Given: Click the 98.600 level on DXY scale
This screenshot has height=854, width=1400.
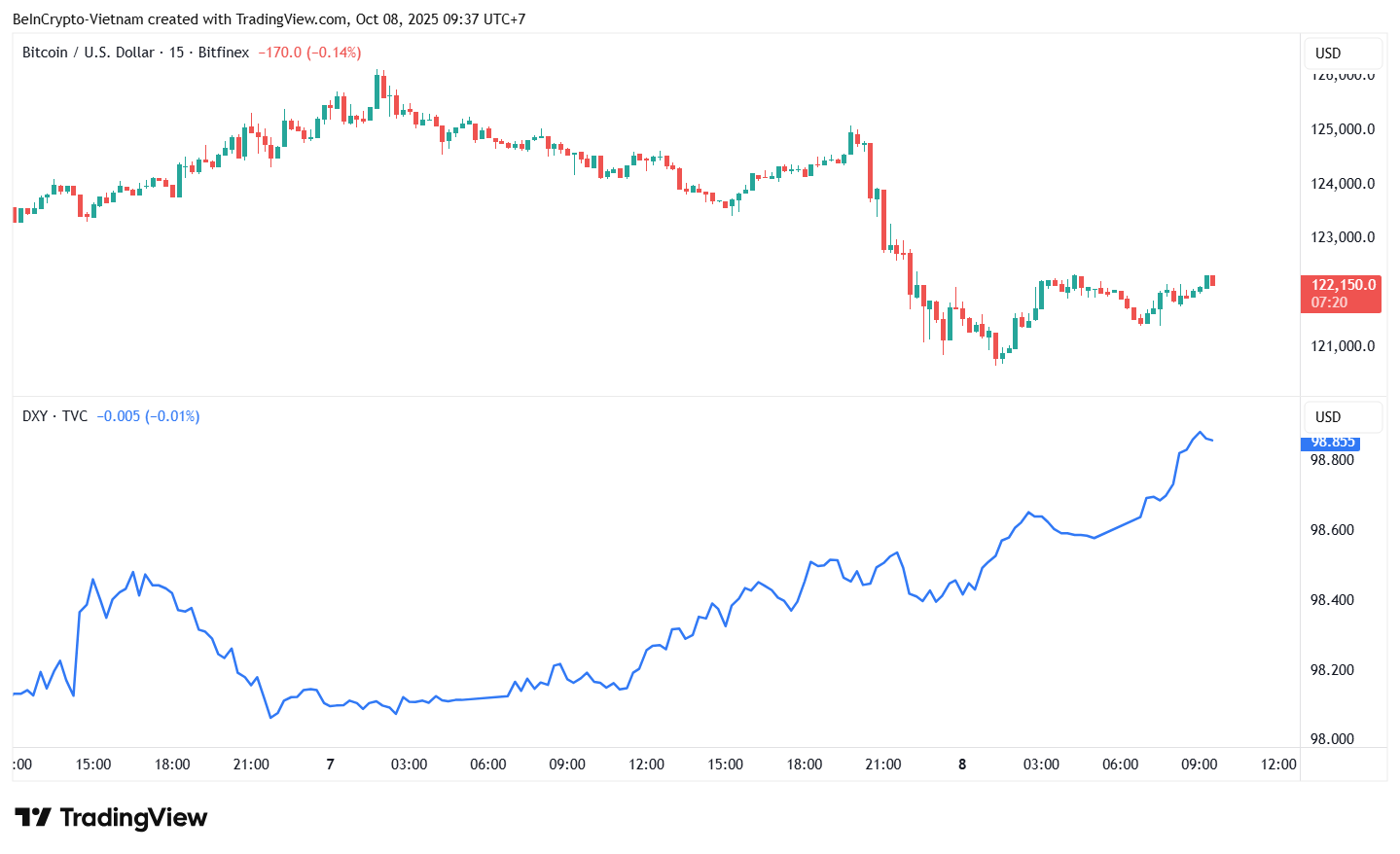Looking at the screenshot, I should point(1332,530).
